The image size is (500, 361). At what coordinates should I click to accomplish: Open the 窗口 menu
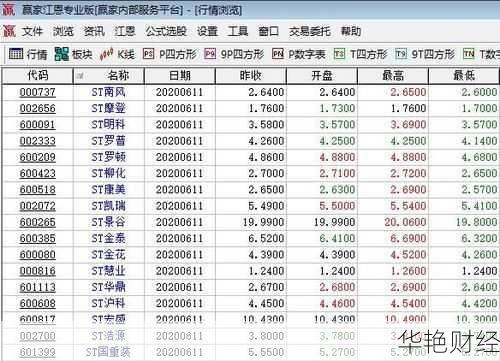click(268, 31)
